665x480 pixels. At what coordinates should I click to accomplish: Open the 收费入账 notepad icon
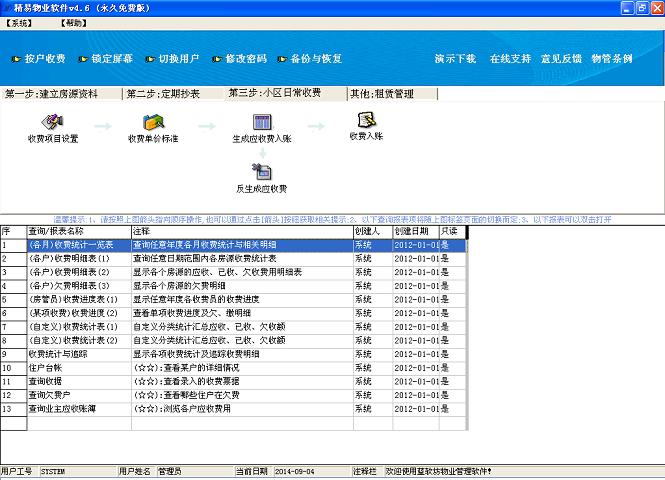point(366,120)
